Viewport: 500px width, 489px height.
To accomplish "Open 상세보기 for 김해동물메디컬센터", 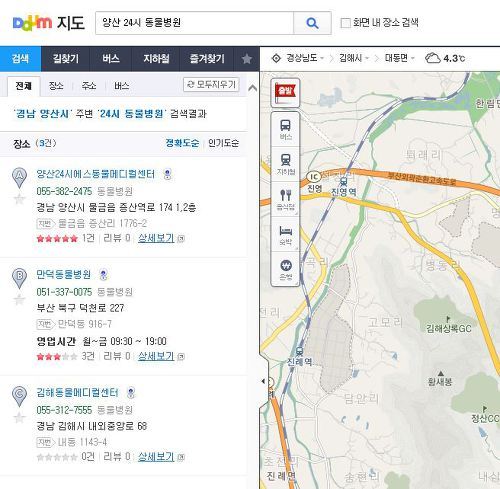I will (x=156, y=456).
